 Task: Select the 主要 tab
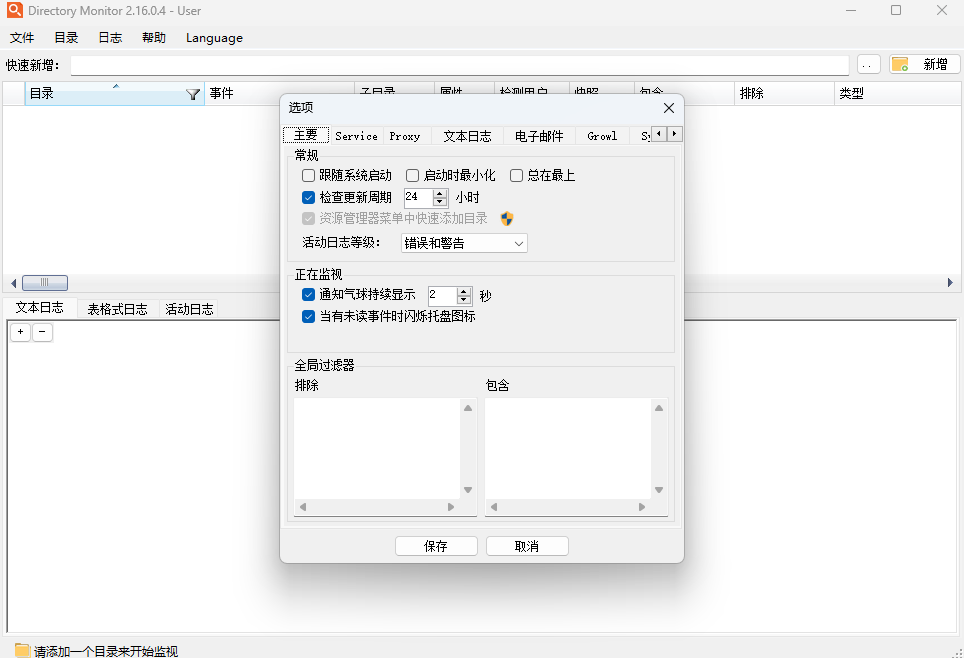coord(306,135)
